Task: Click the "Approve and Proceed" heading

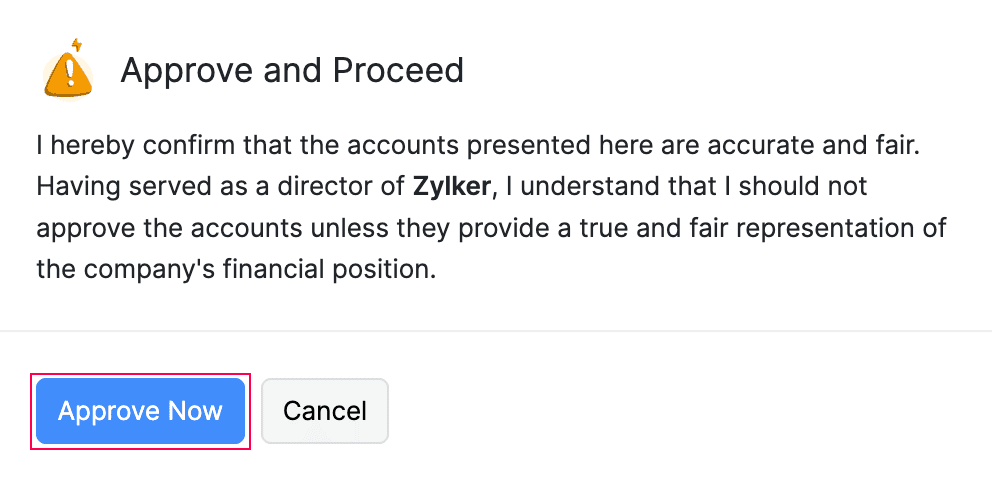Action: (292, 70)
